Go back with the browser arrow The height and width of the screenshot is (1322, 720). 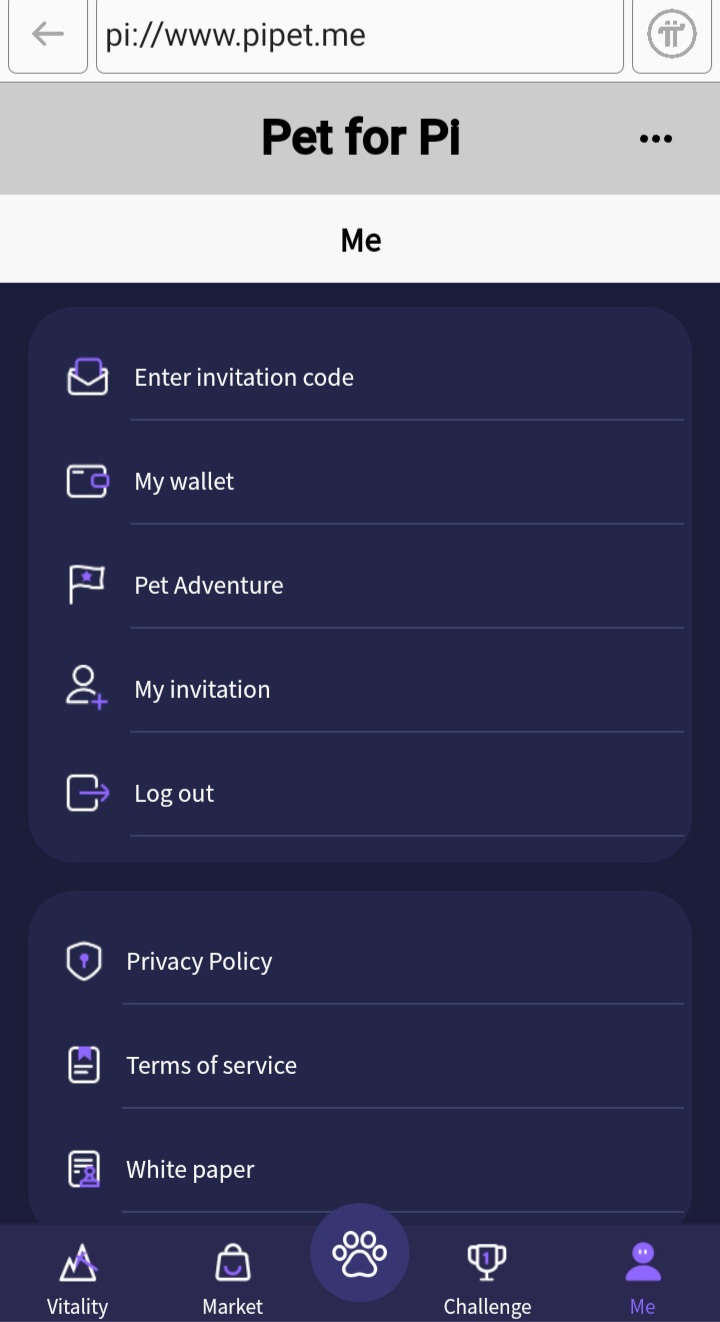[47, 35]
